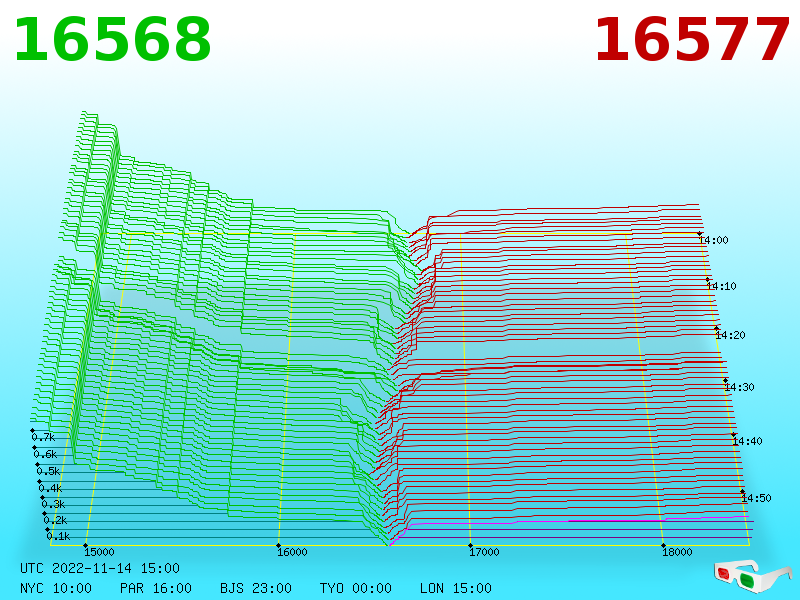Click the 0.4k depth axis label
Image resolution: width=800 pixels, height=600 pixels.
click(x=50, y=488)
